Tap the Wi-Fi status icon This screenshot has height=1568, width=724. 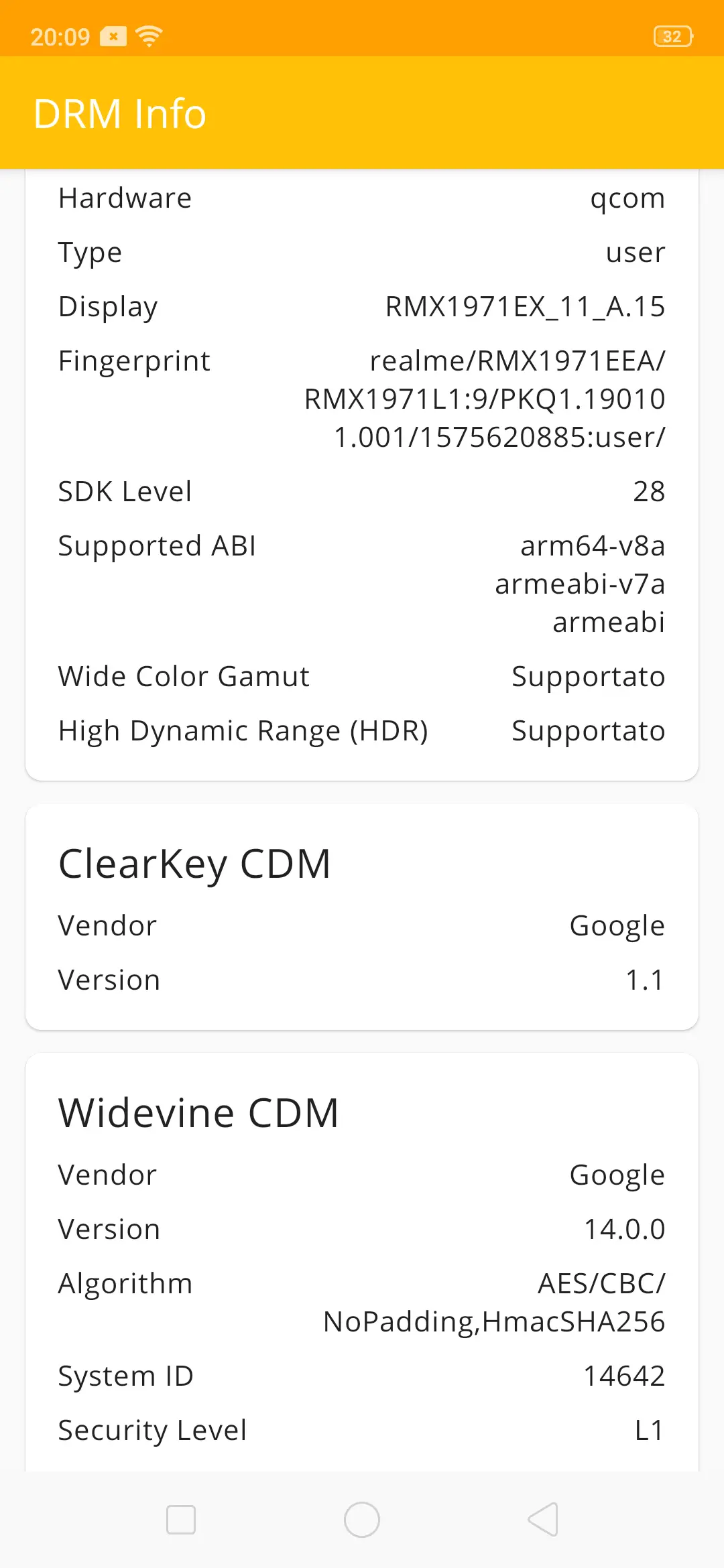pos(149,36)
